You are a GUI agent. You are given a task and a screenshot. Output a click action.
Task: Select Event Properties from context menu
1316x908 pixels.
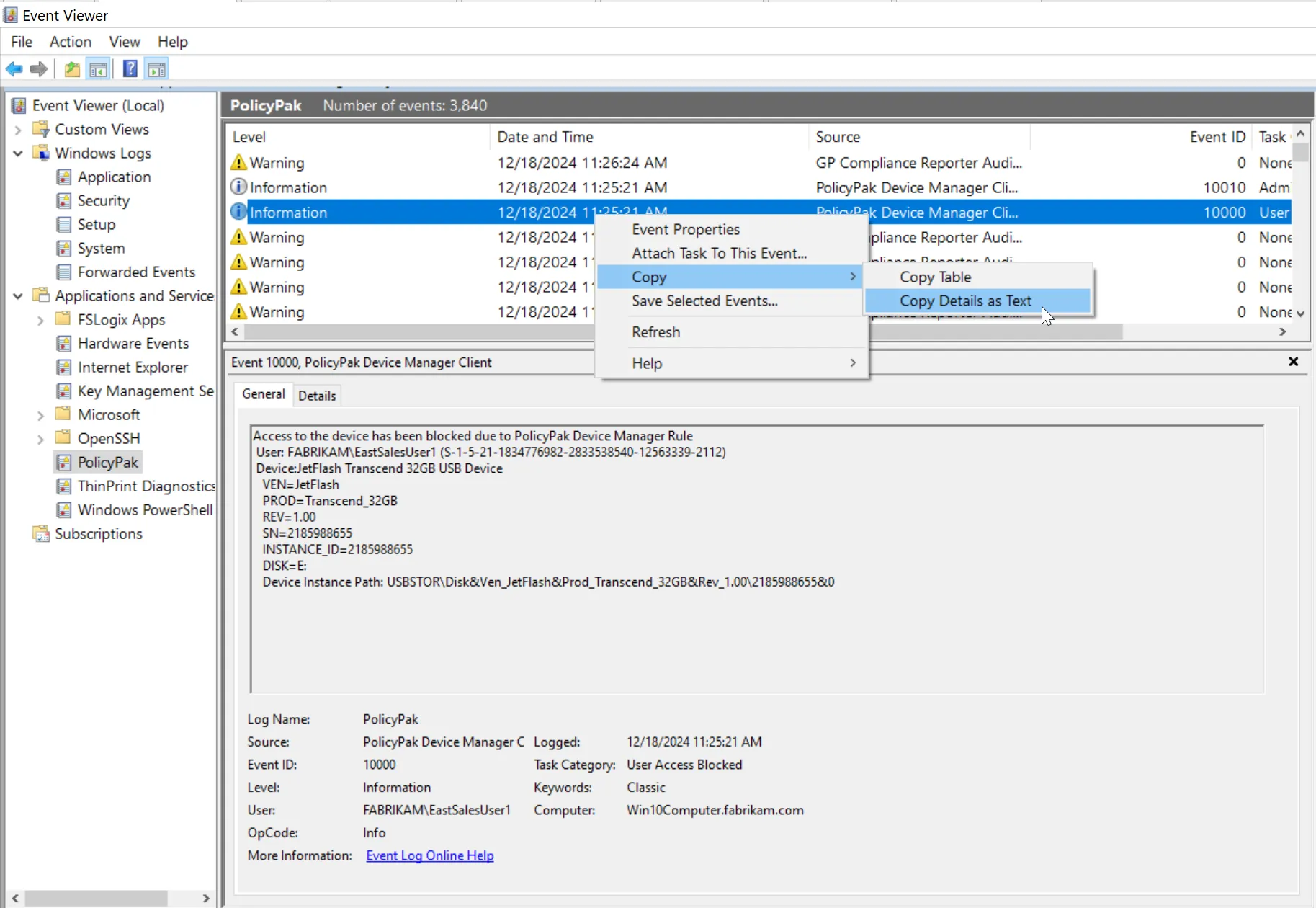pyautogui.click(x=686, y=230)
